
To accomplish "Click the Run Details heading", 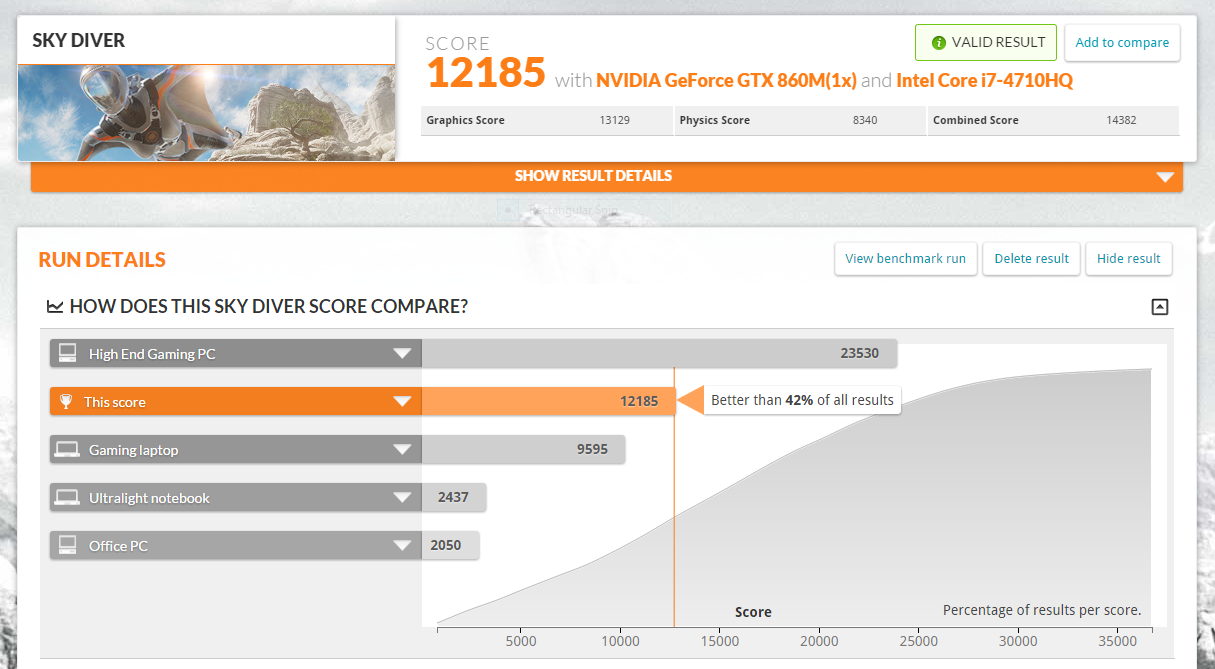I will click(x=102, y=260).
